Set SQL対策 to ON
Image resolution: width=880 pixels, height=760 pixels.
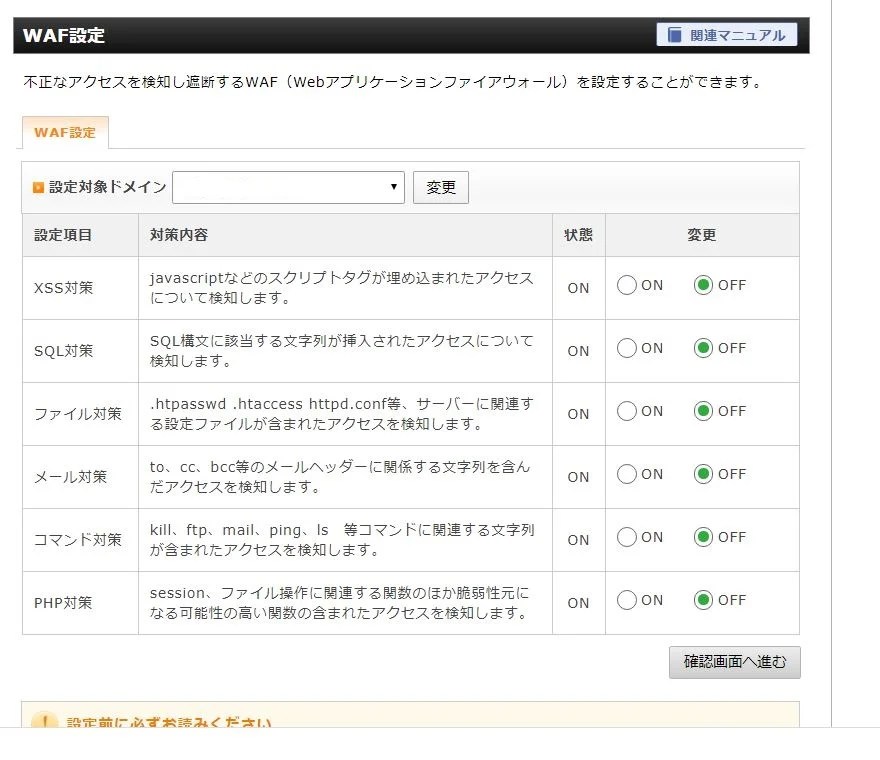point(627,348)
